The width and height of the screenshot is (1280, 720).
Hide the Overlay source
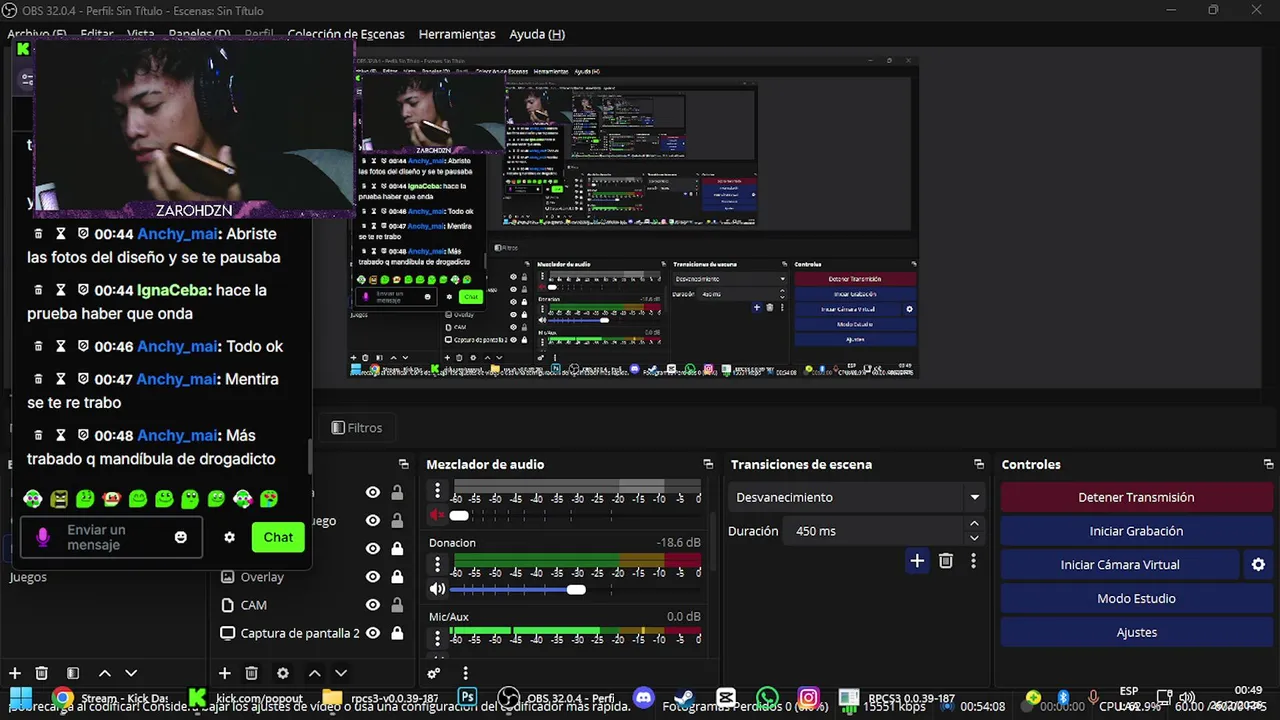pyautogui.click(x=373, y=577)
